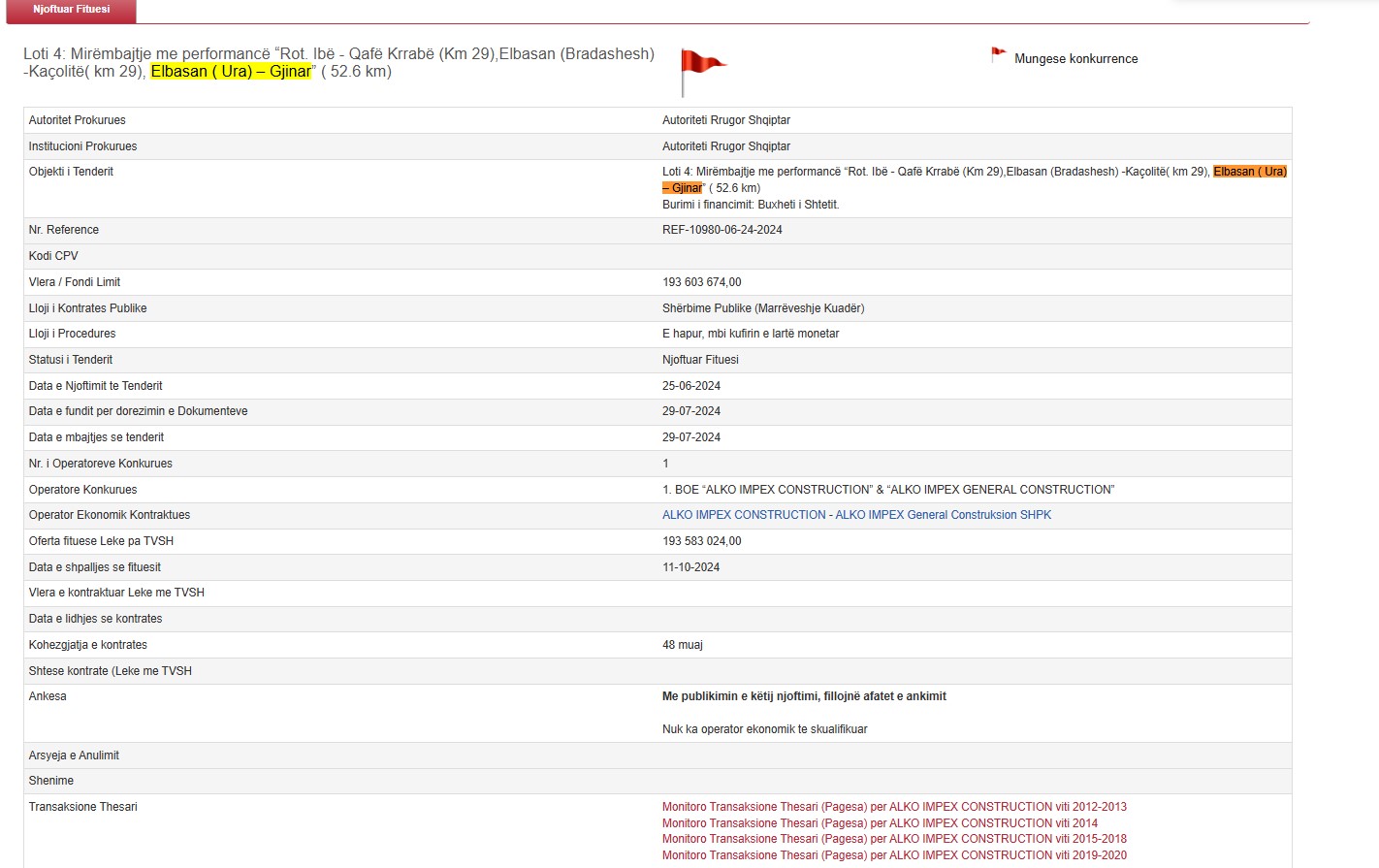Viewport: 1379px width, 868px height.
Task: Open treasury transactions for 2015-2018
Action: [x=894, y=839]
